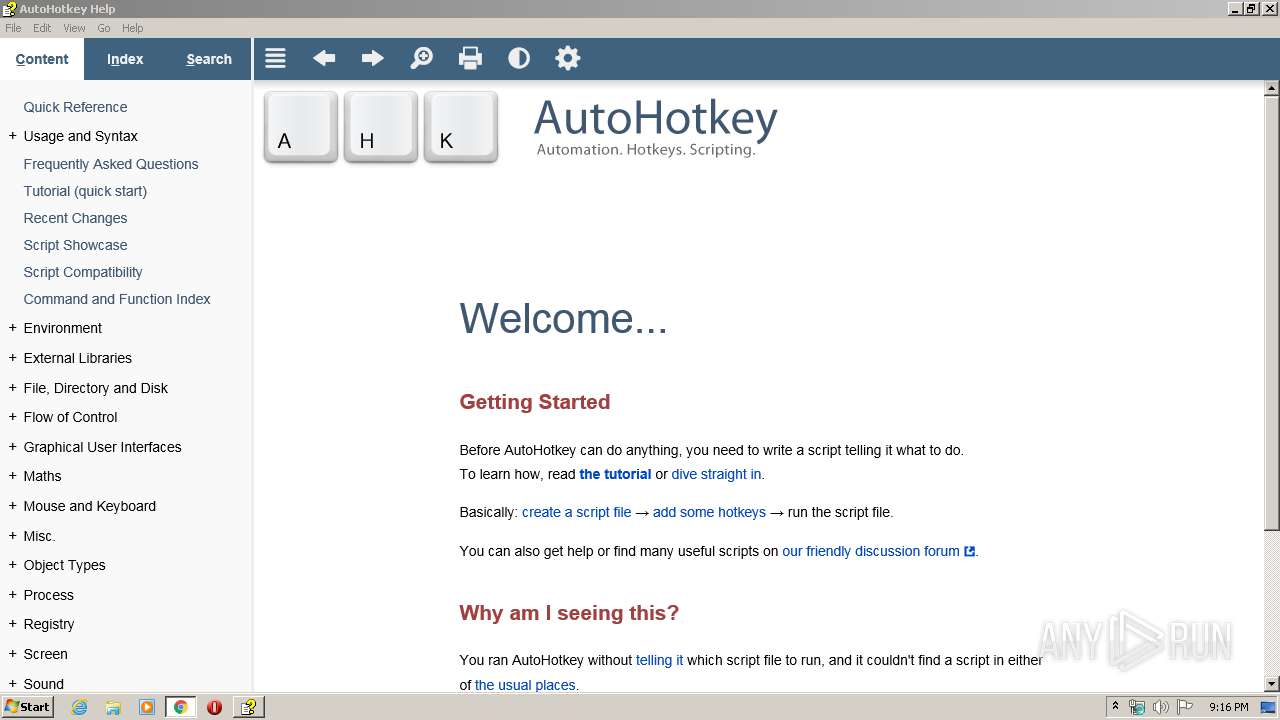Go back with the left arrow icon
Screen dimensions: 1280x720
(324, 58)
